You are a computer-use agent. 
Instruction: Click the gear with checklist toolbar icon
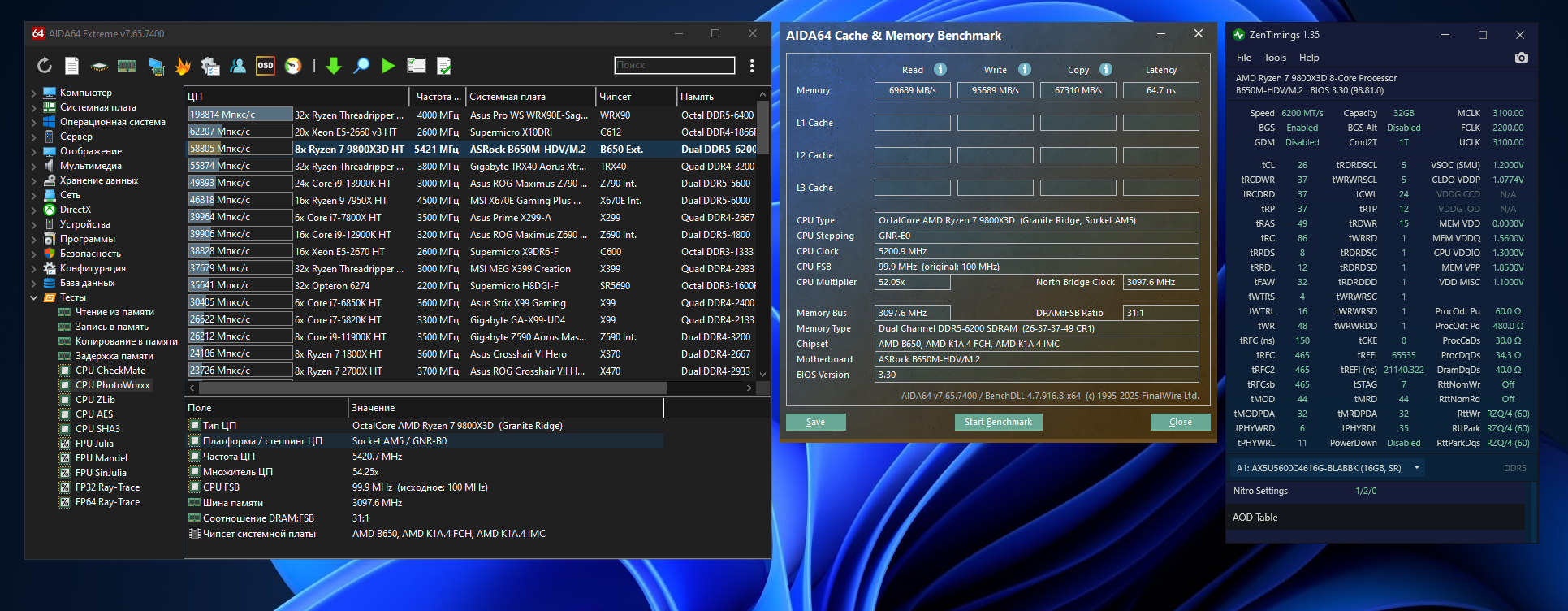(210, 66)
